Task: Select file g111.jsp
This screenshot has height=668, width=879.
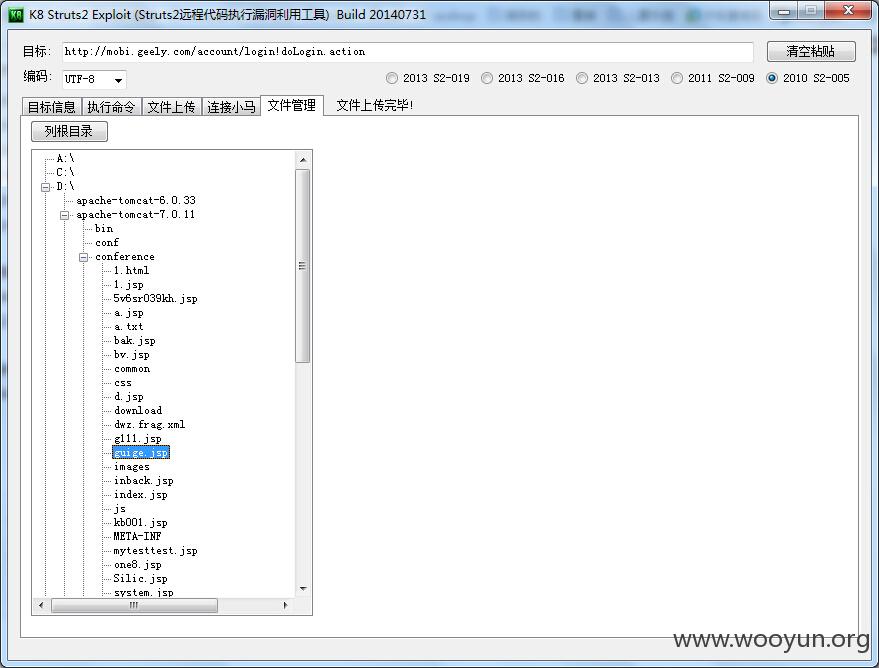Action: pyautogui.click(x=137, y=439)
